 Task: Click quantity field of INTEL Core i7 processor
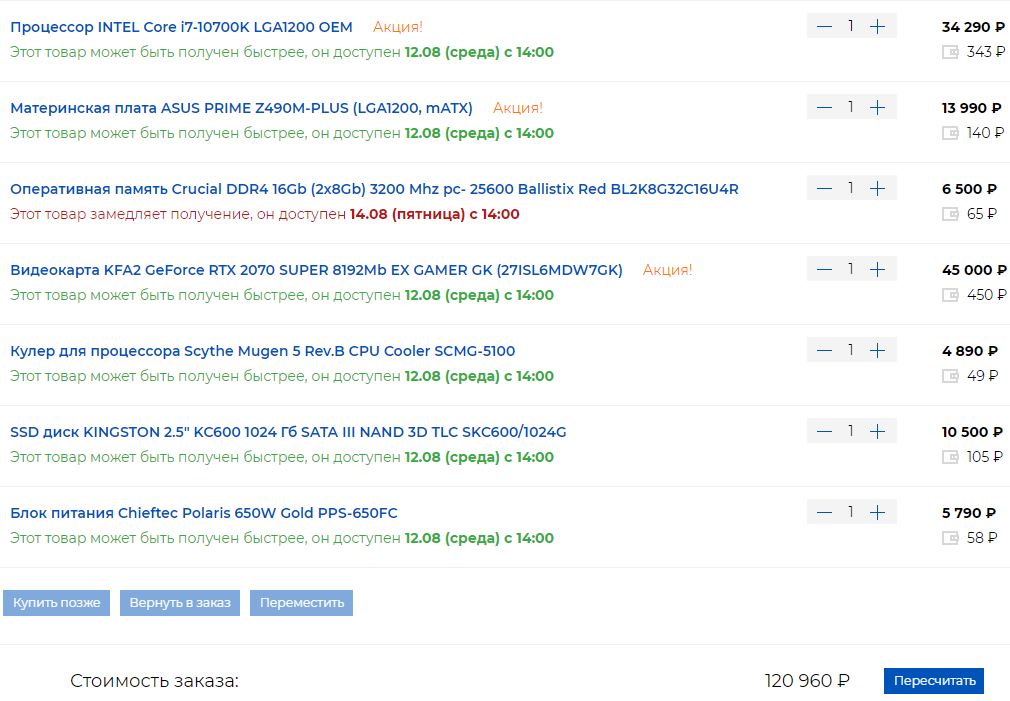(x=851, y=26)
